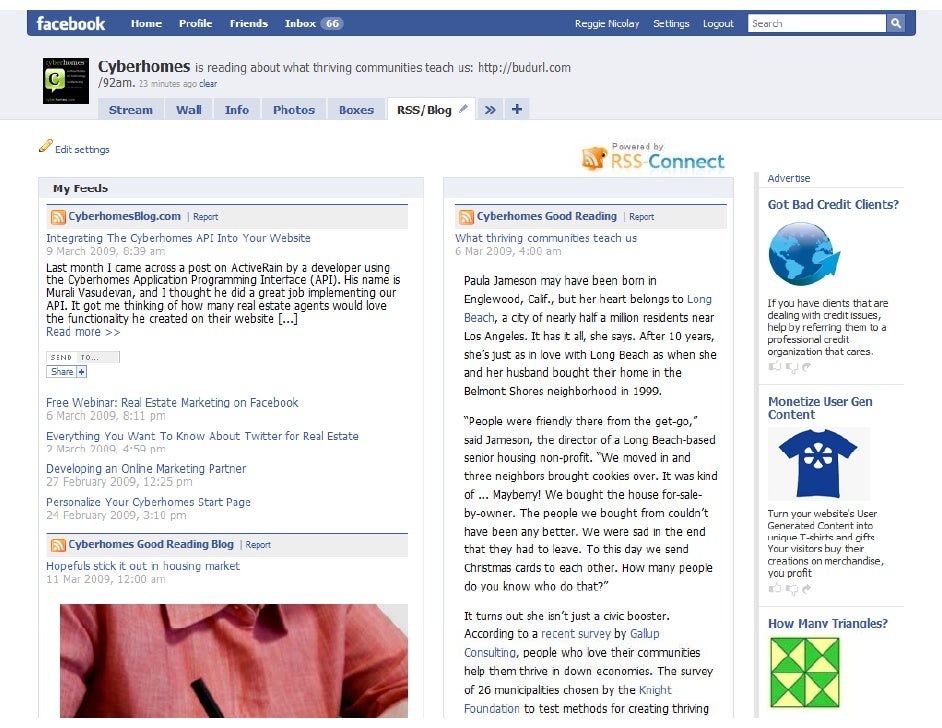Add a new tab with the plus button
Image resolution: width=942 pixels, height=728 pixels.
tap(517, 109)
